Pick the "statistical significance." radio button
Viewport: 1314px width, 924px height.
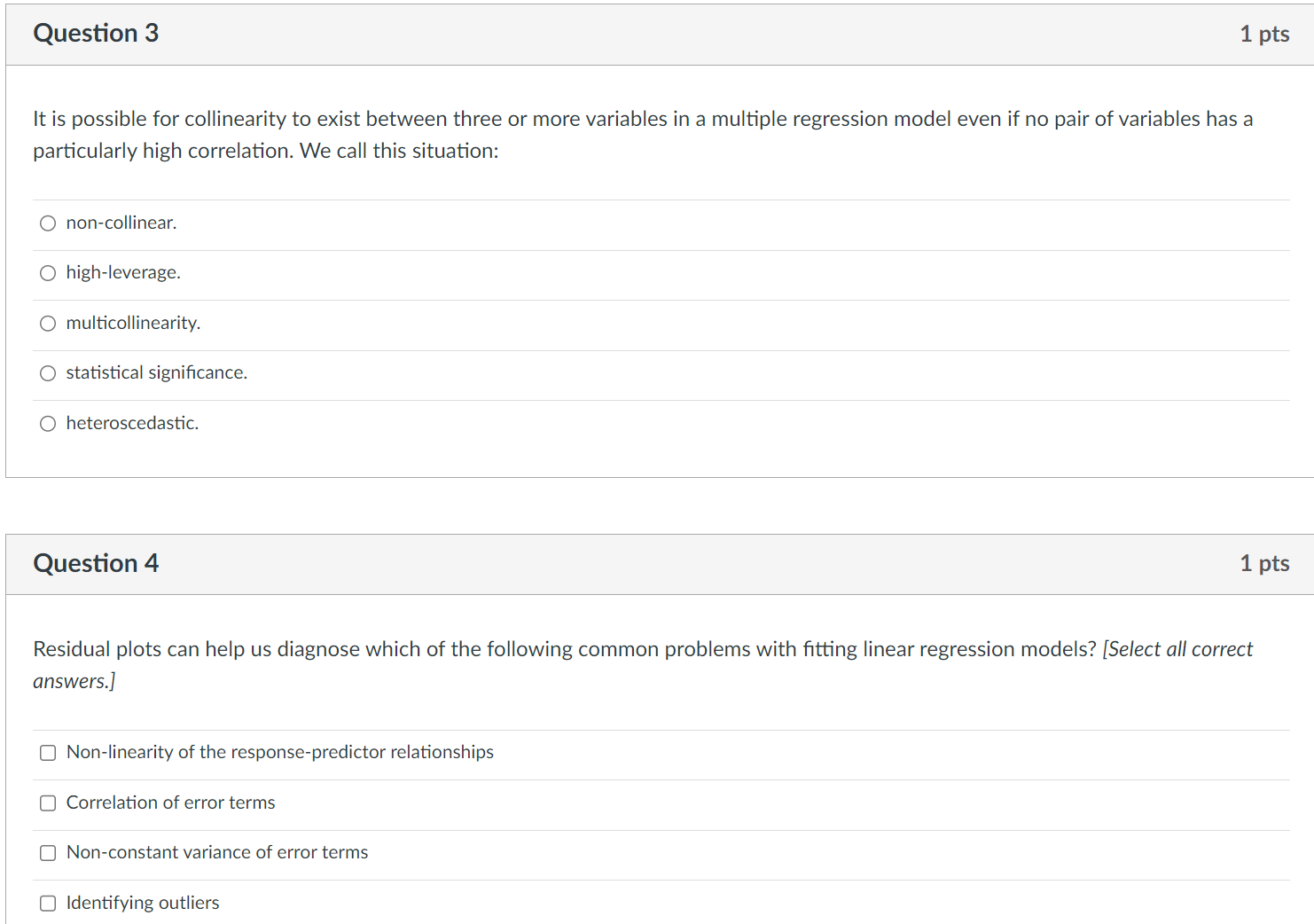[x=48, y=373]
